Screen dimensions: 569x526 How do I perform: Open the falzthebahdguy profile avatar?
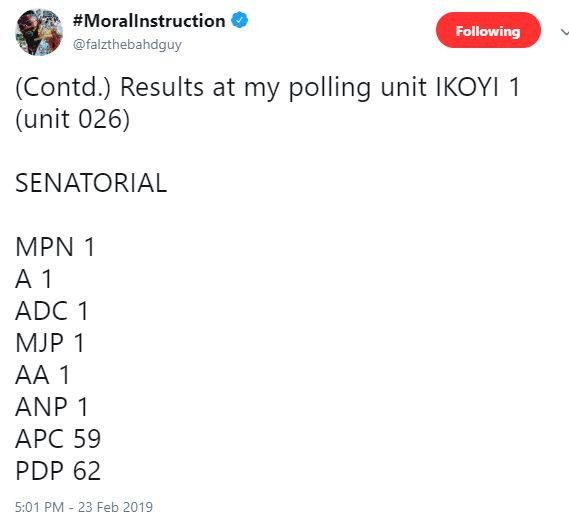[39, 32]
